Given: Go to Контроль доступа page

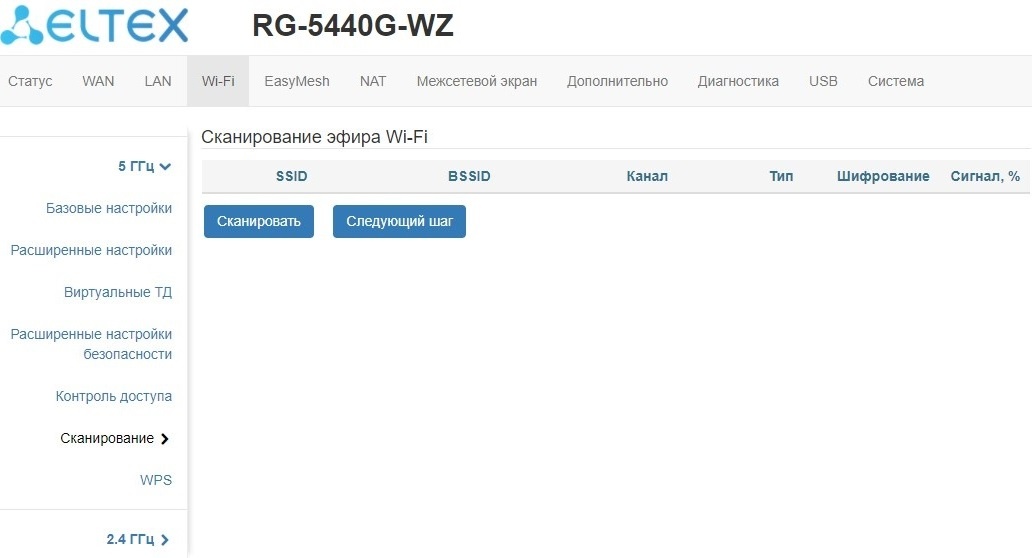Looking at the screenshot, I should tap(114, 396).
